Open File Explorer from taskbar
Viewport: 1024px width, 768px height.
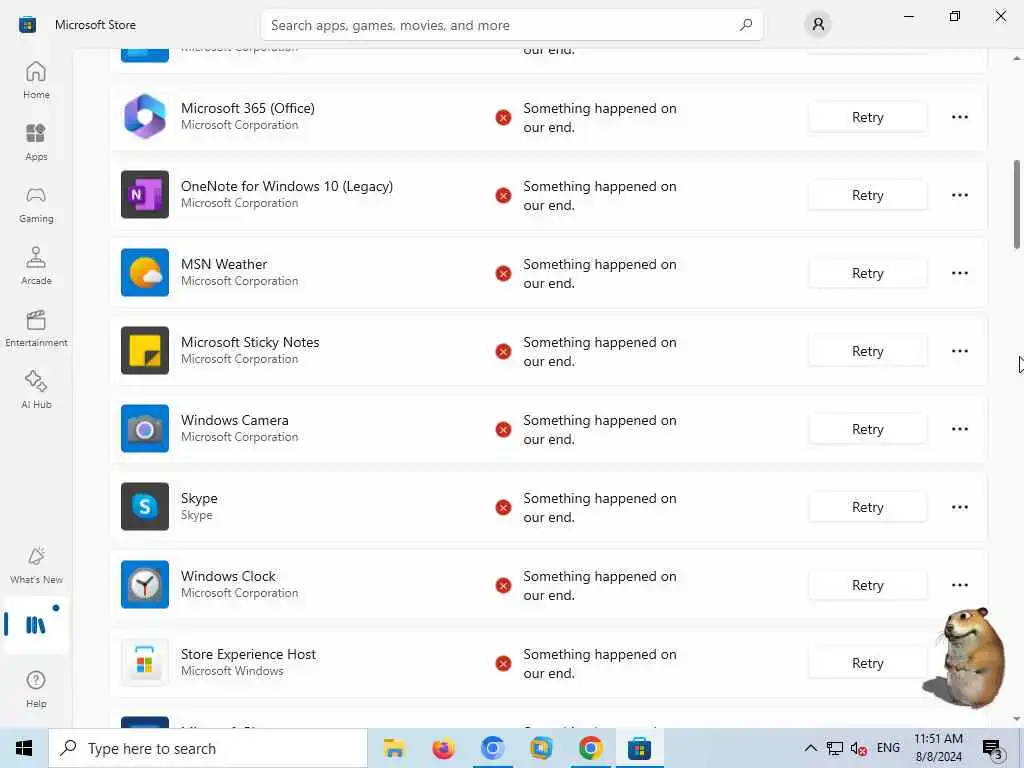(x=394, y=748)
